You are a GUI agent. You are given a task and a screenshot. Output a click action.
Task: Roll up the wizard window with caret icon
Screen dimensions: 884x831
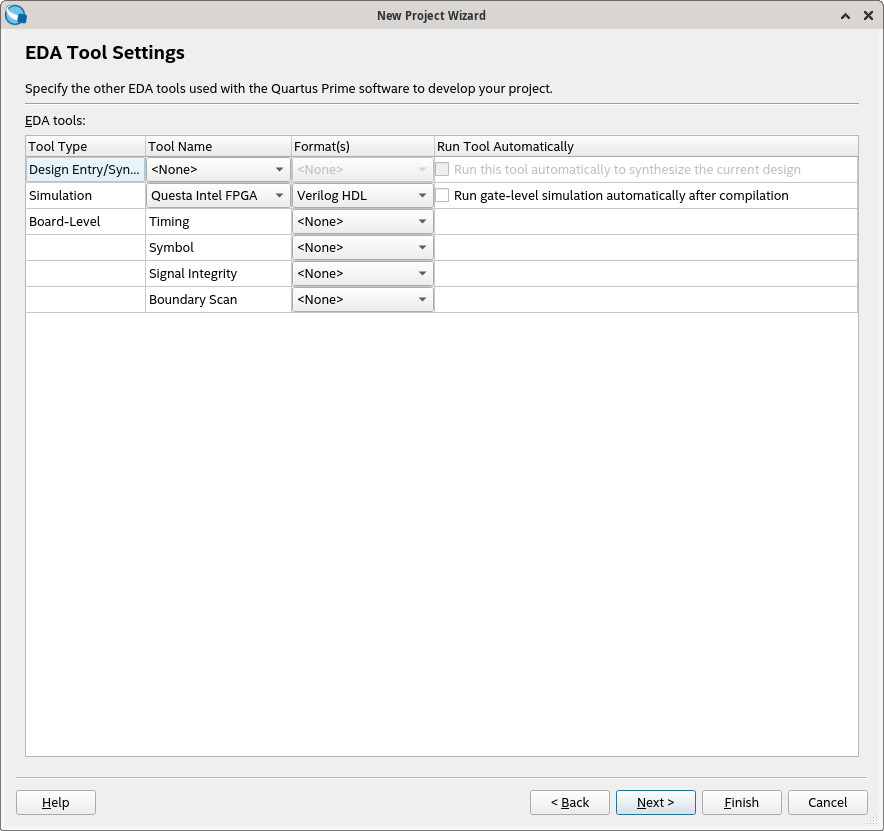pos(845,16)
